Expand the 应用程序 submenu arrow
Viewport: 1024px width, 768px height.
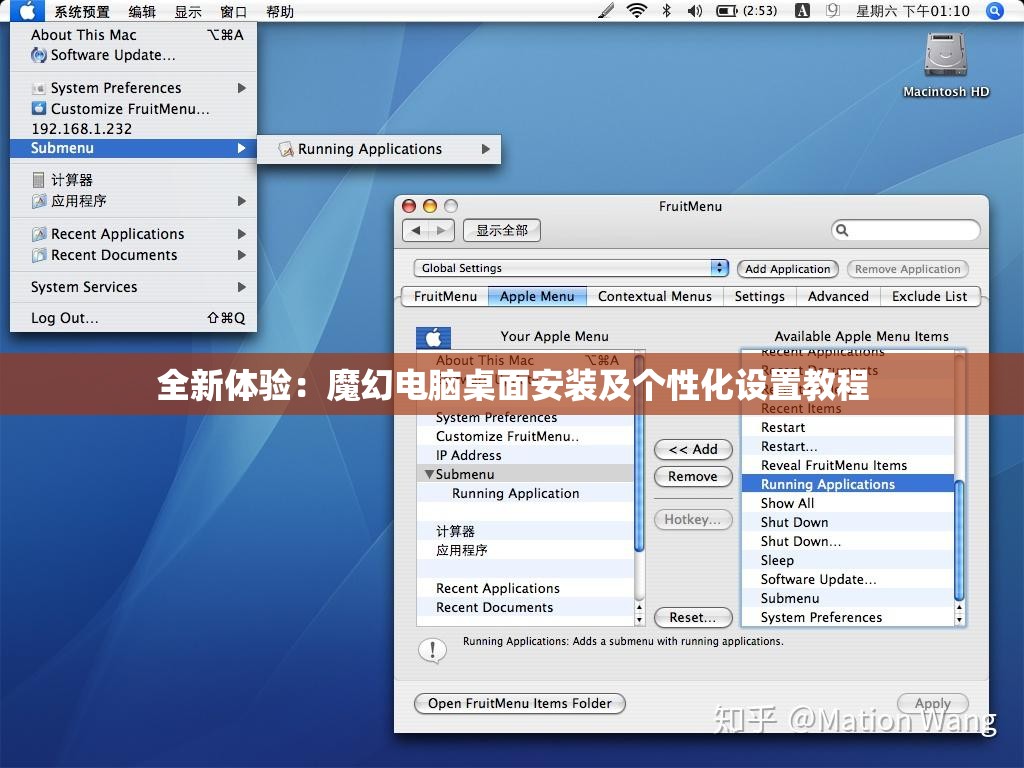pyautogui.click(x=242, y=201)
